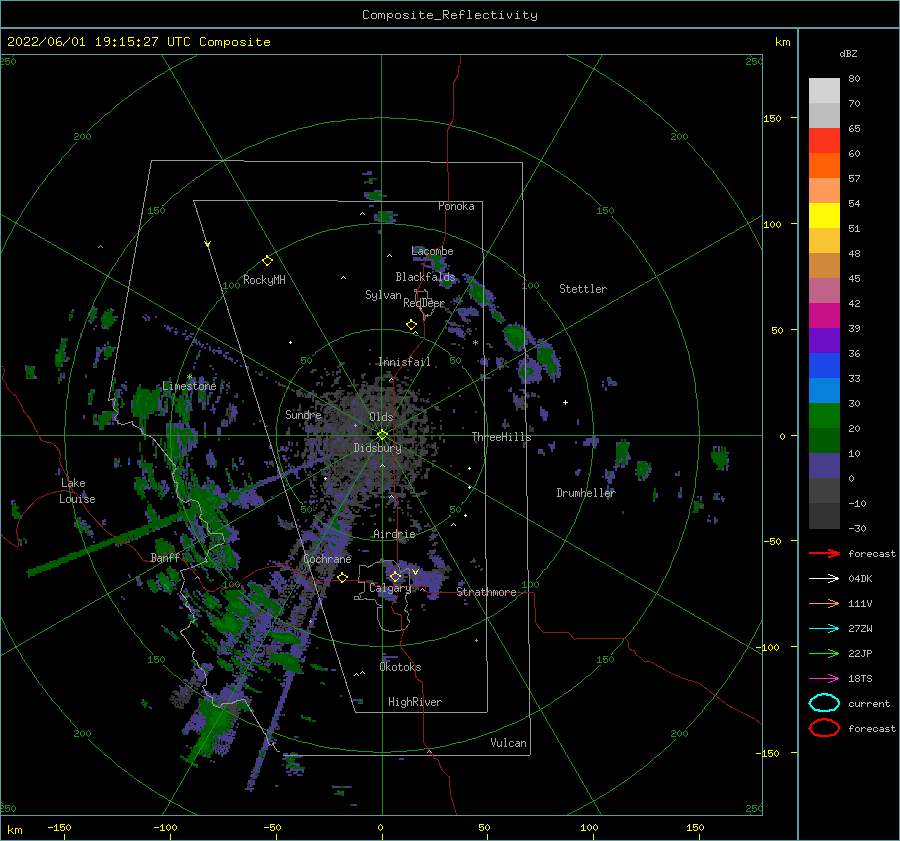This screenshot has height=841, width=900.
Task: Click the RockyMH label
Action: (264, 280)
